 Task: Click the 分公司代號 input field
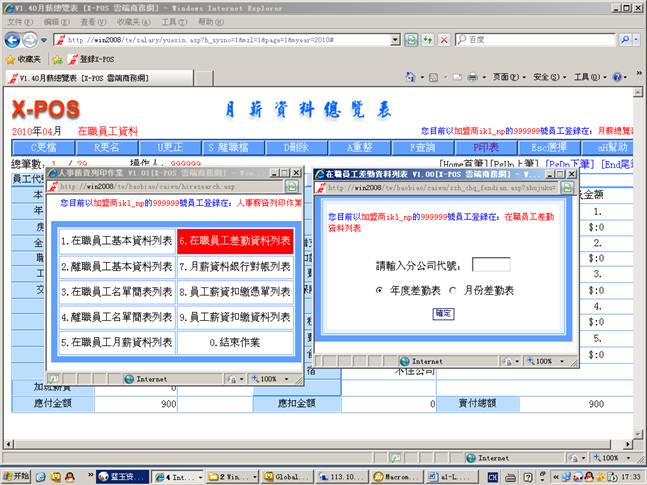coord(490,265)
